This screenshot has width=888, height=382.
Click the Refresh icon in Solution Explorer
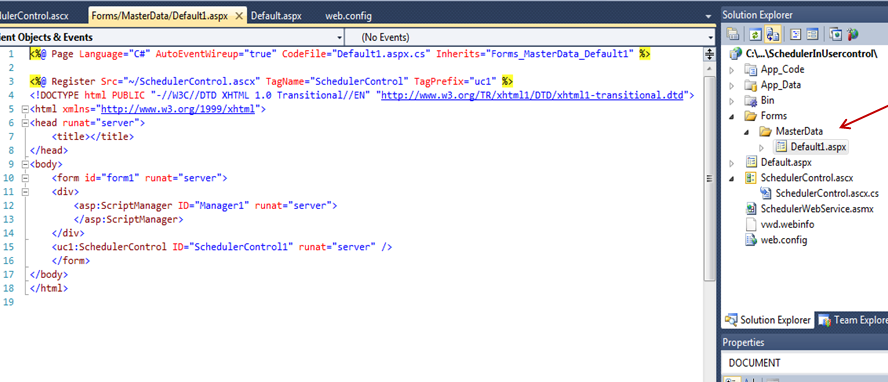coord(754,35)
